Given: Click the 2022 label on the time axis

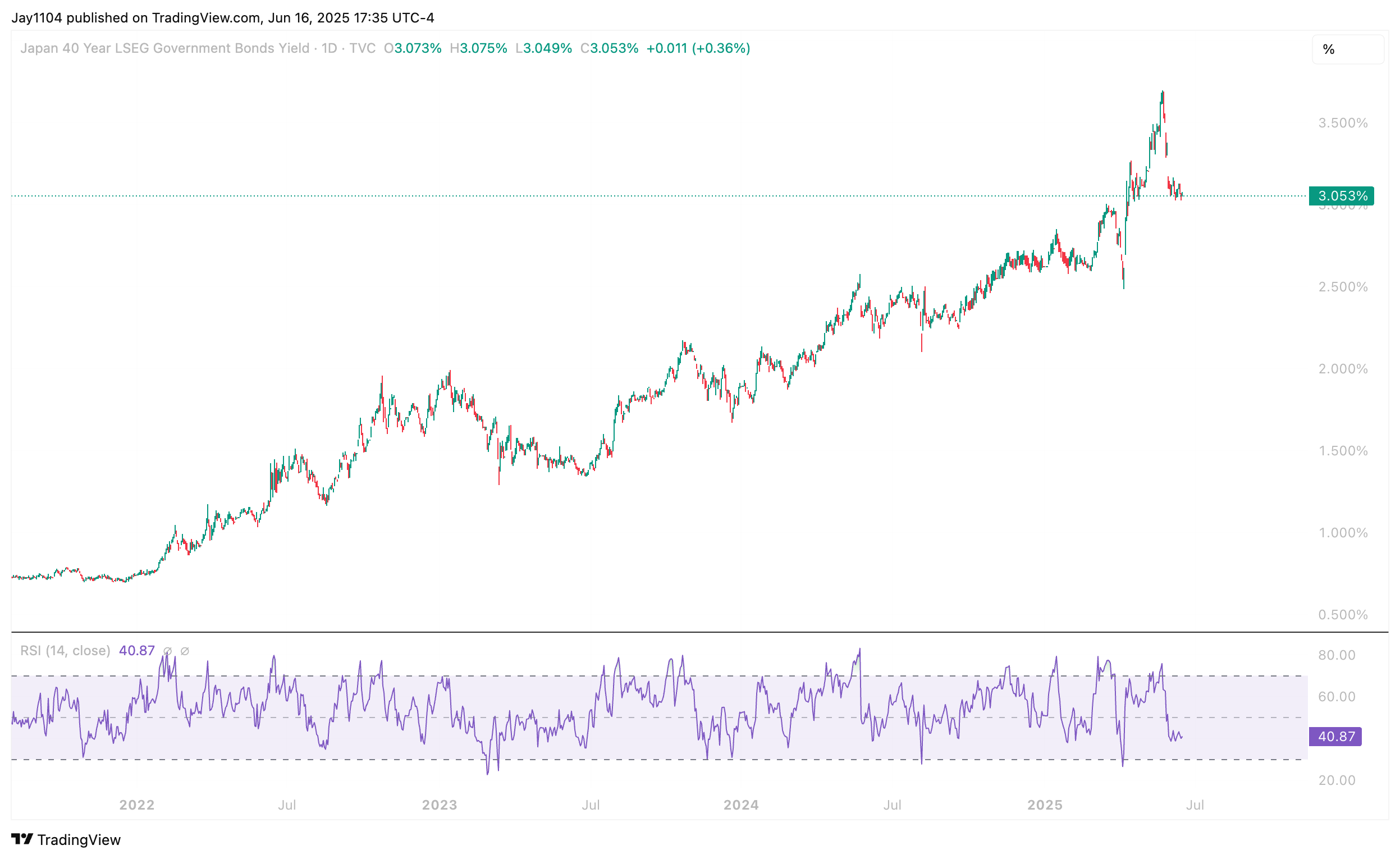Looking at the screenshot, I should (137, 805).
